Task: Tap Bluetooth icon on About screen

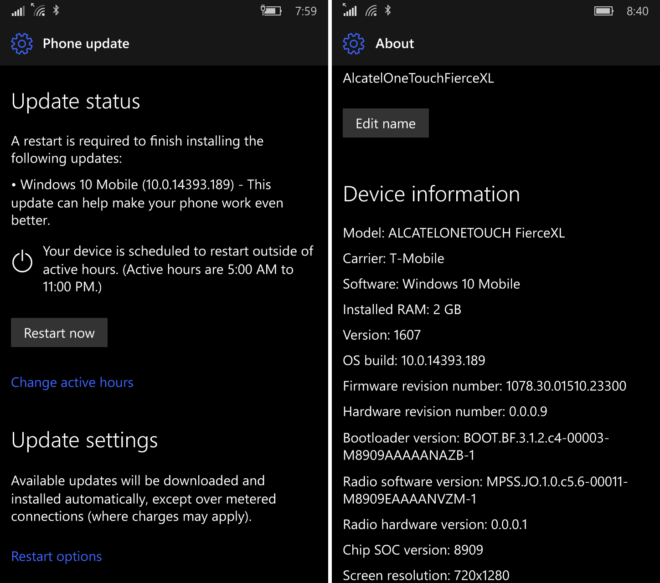Action: tap(388, 10)
